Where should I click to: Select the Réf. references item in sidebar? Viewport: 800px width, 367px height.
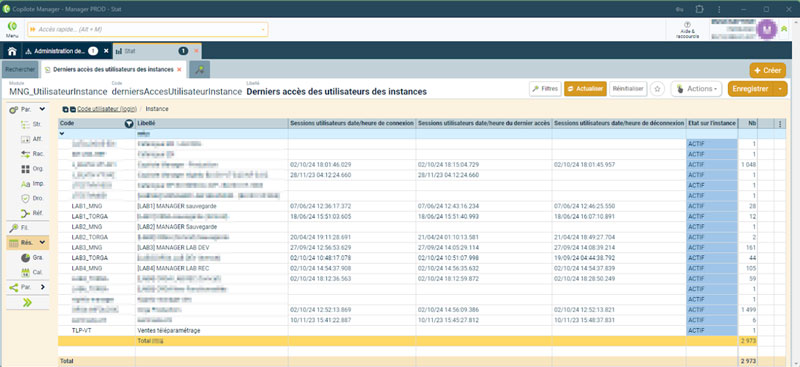click(32, 213)
